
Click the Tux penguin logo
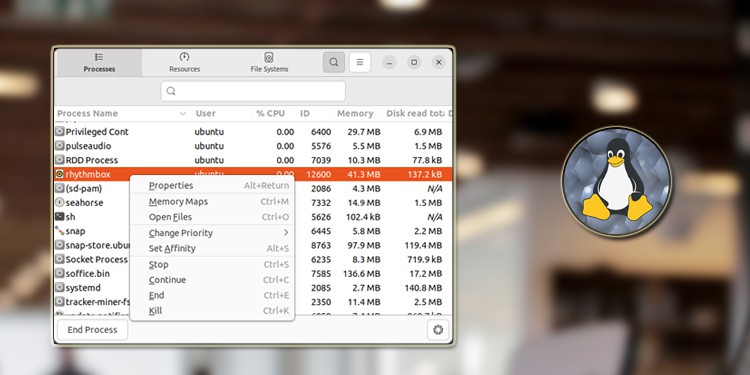tap(617, 182)
